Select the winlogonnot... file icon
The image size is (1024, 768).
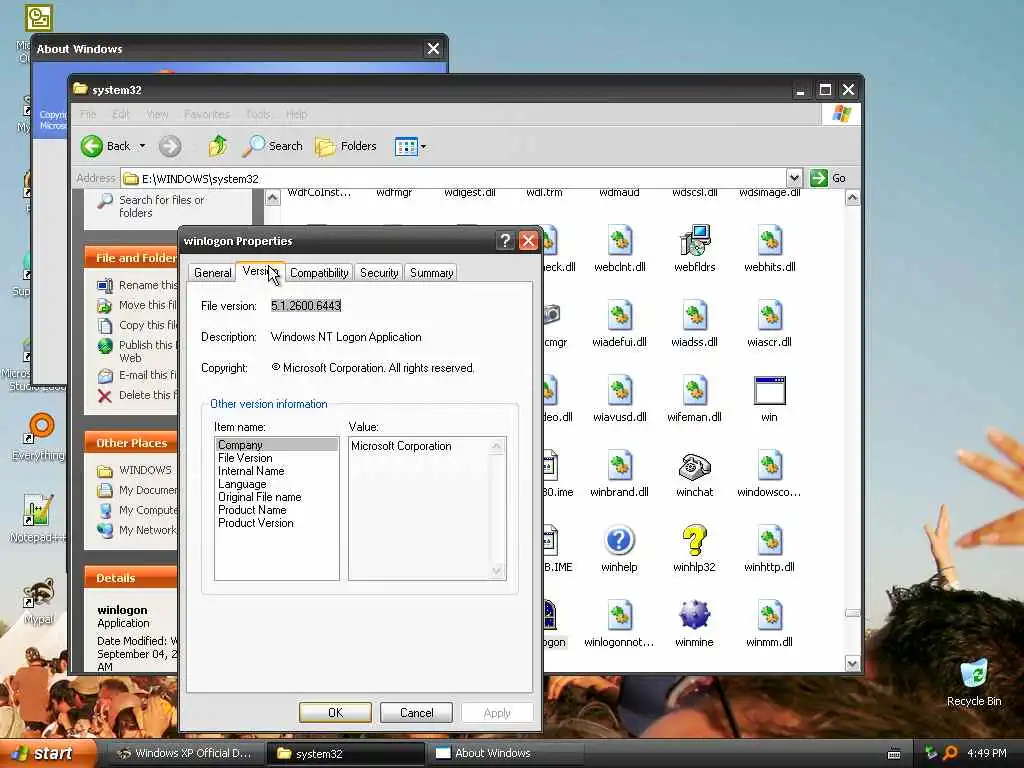[620, 615]
